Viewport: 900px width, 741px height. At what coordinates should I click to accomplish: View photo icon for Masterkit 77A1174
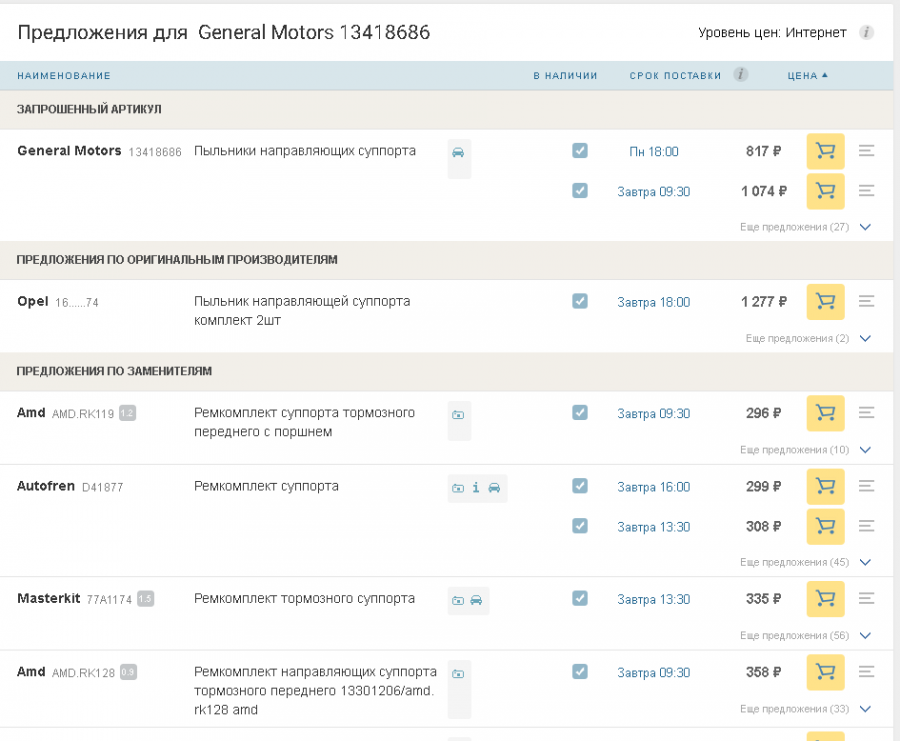458,600
